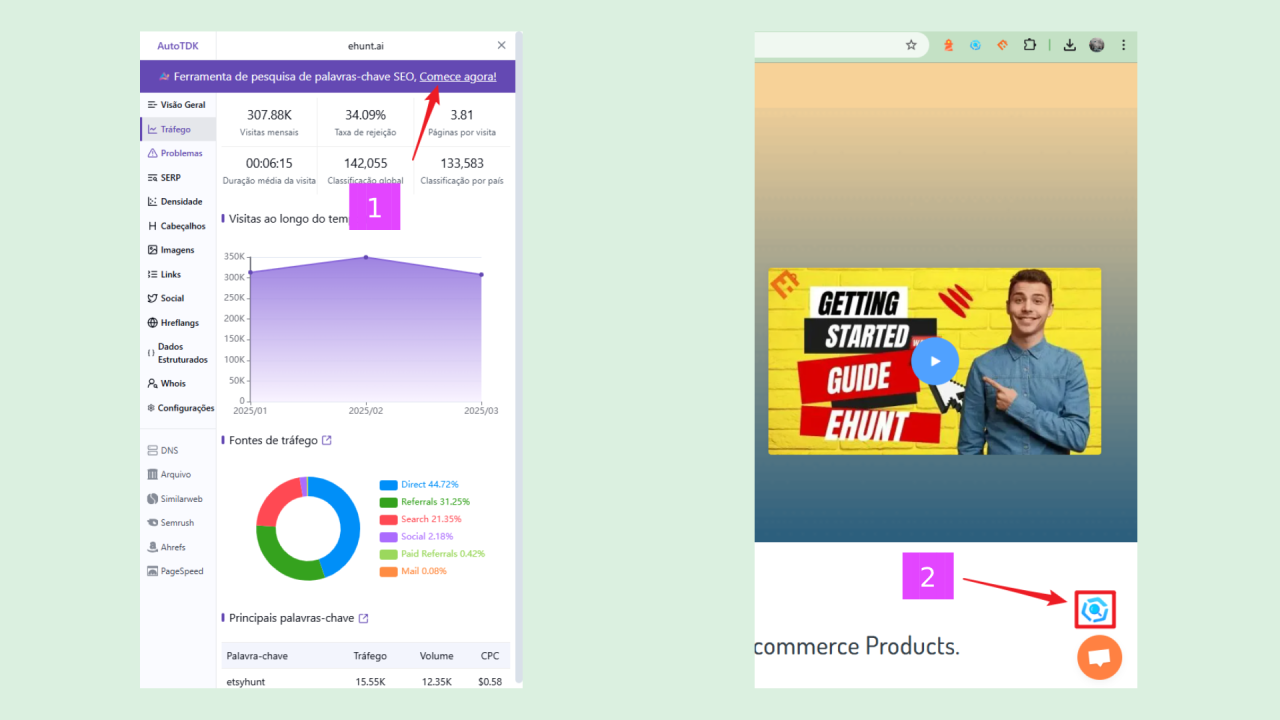
Task: Click the Referrals 31.25% legend entry
Action: [425, 501]
